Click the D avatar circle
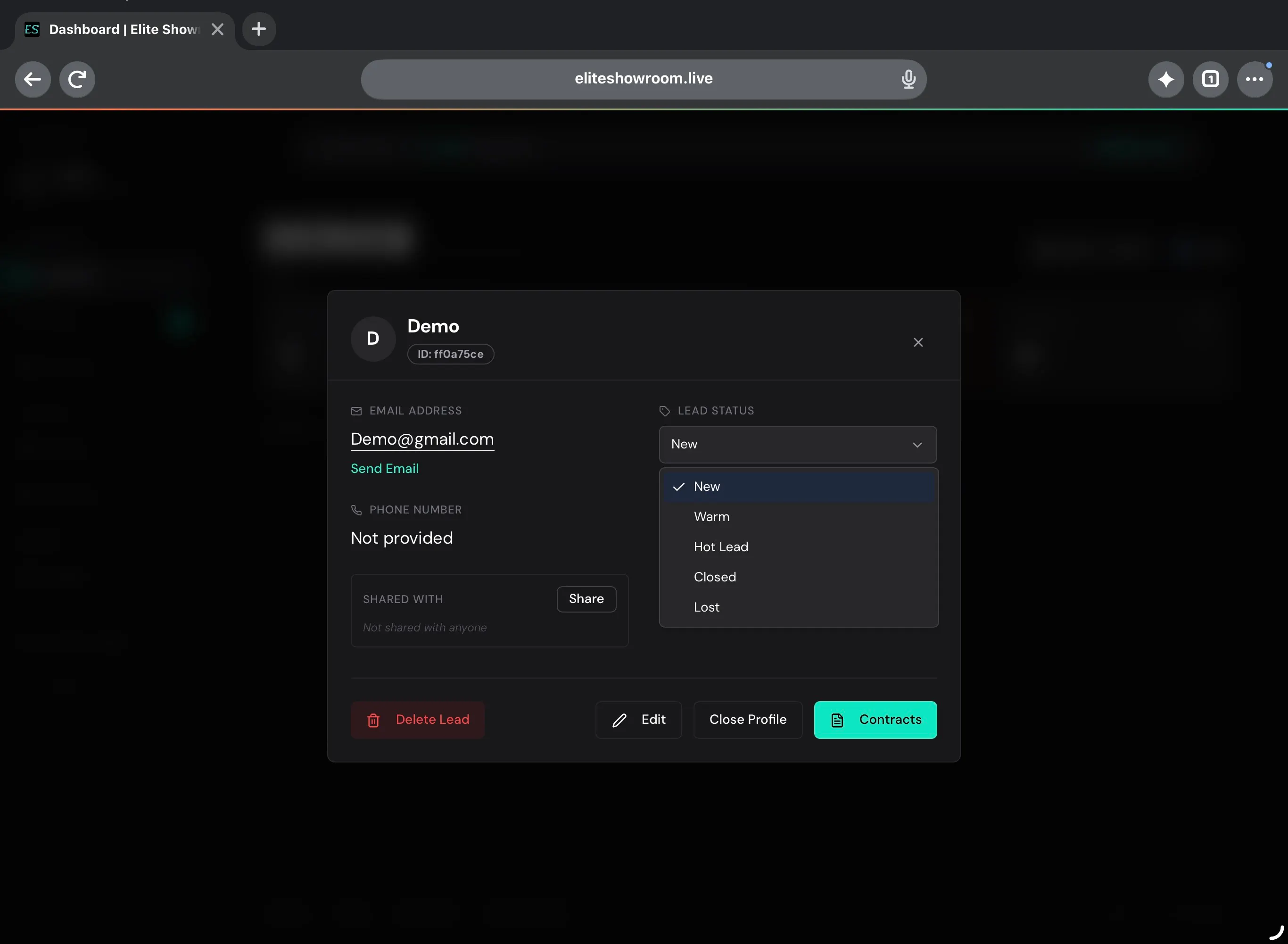Image resolution: width=1288 pixels, height=944 pixels. click(x=373, y=339)
